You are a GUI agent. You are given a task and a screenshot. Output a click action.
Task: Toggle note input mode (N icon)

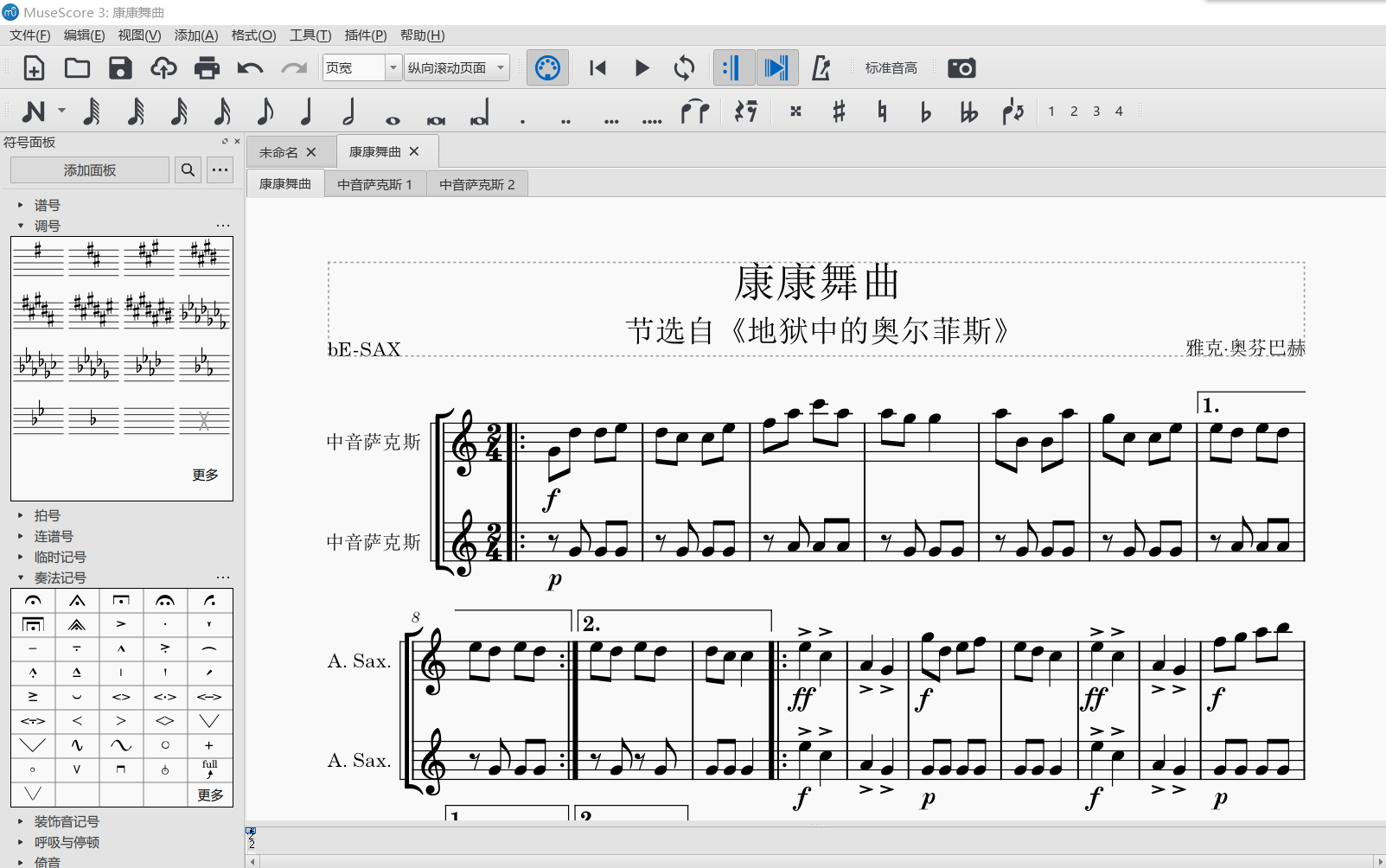(34, 111)
